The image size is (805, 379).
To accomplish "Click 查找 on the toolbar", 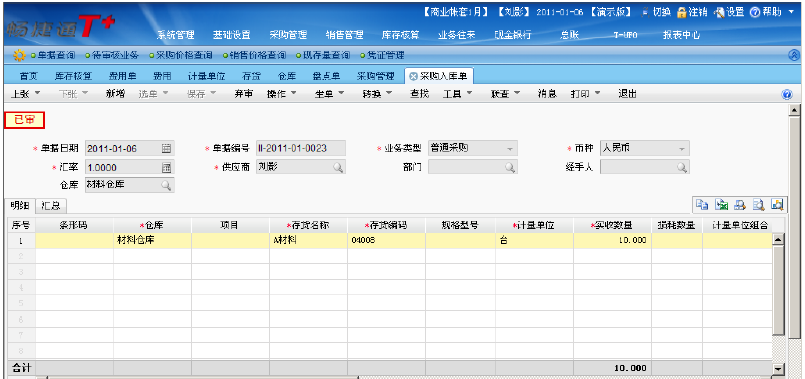I will 419,94.
